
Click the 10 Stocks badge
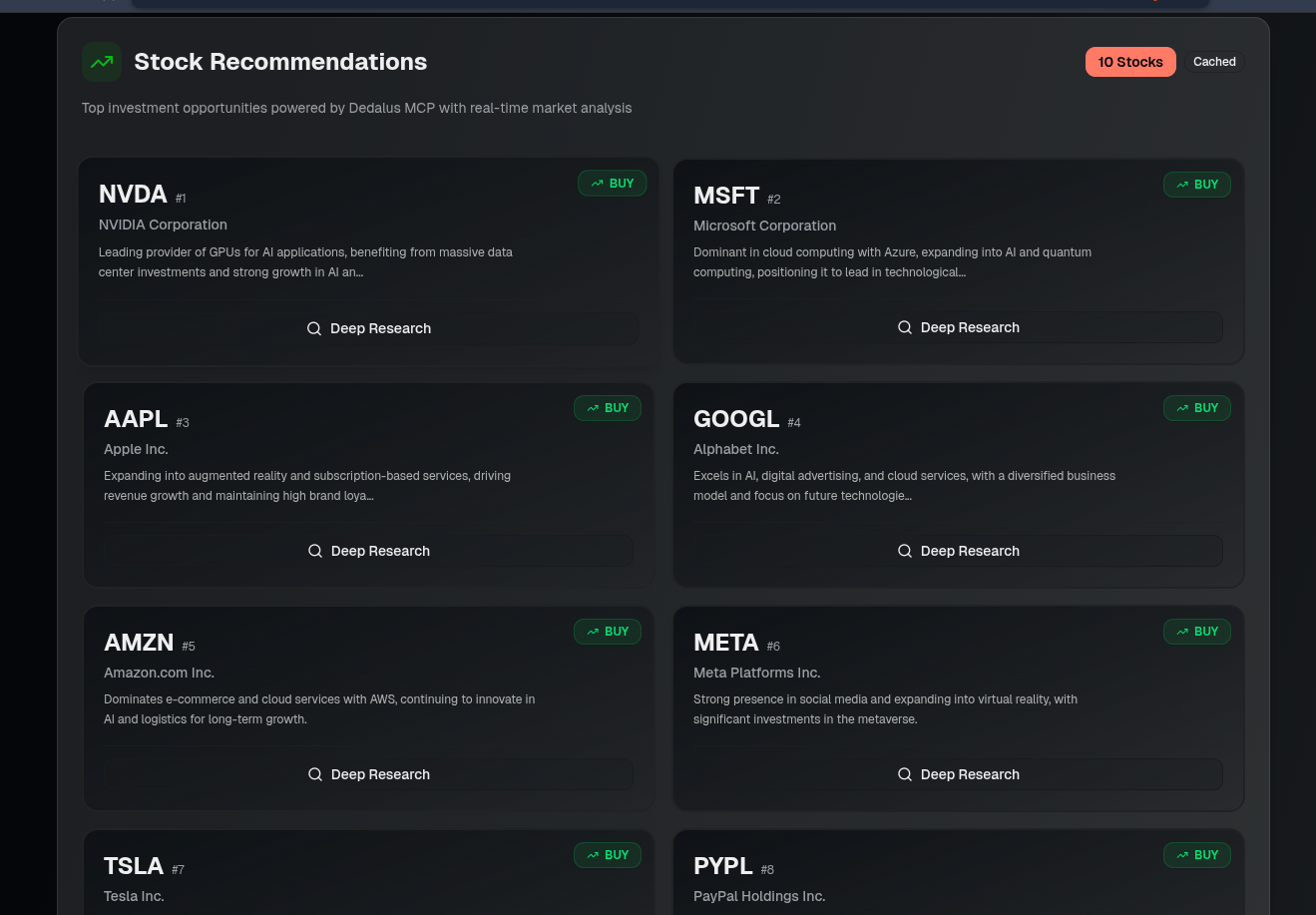point(1130,62)
